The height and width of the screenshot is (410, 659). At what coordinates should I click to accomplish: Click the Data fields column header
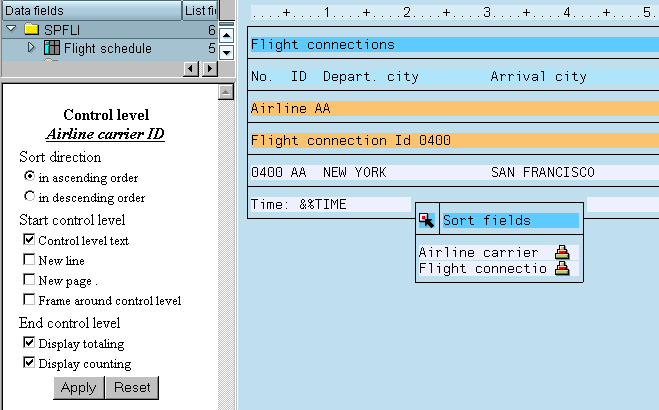click(90, 10)
